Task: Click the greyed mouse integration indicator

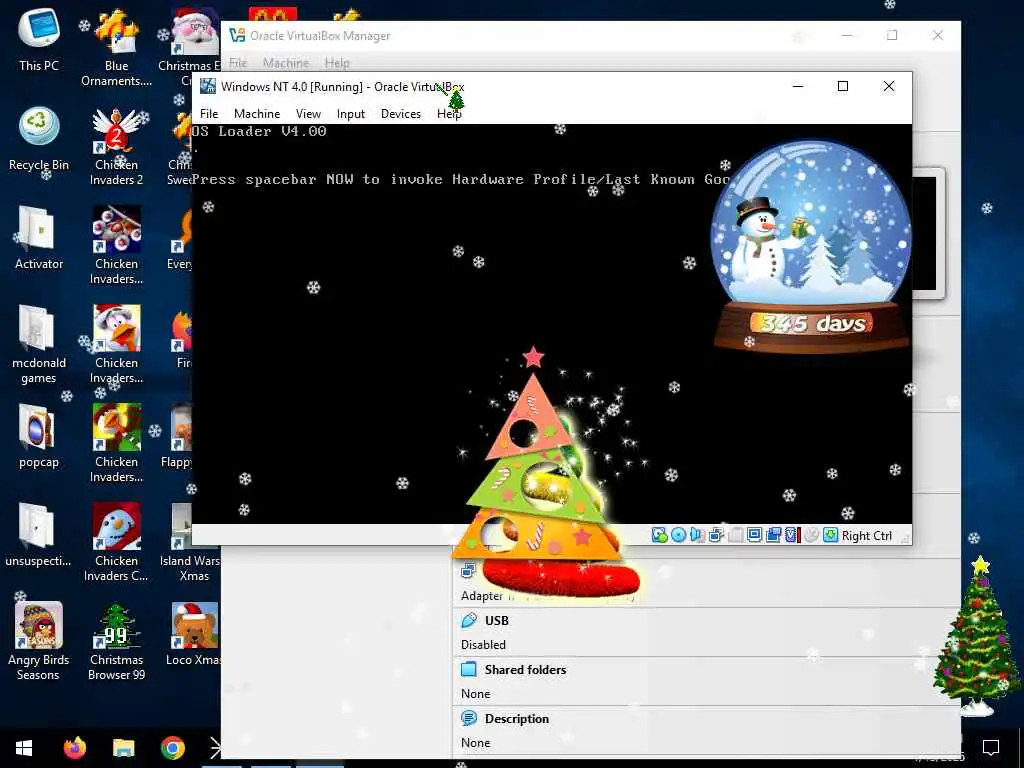Action: tap(811, 535)
